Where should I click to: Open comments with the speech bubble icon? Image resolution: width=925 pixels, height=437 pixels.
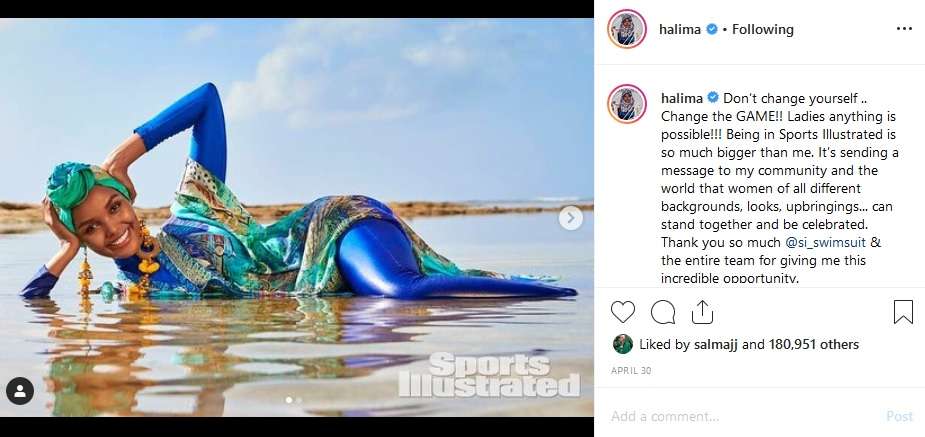[662, 312]
